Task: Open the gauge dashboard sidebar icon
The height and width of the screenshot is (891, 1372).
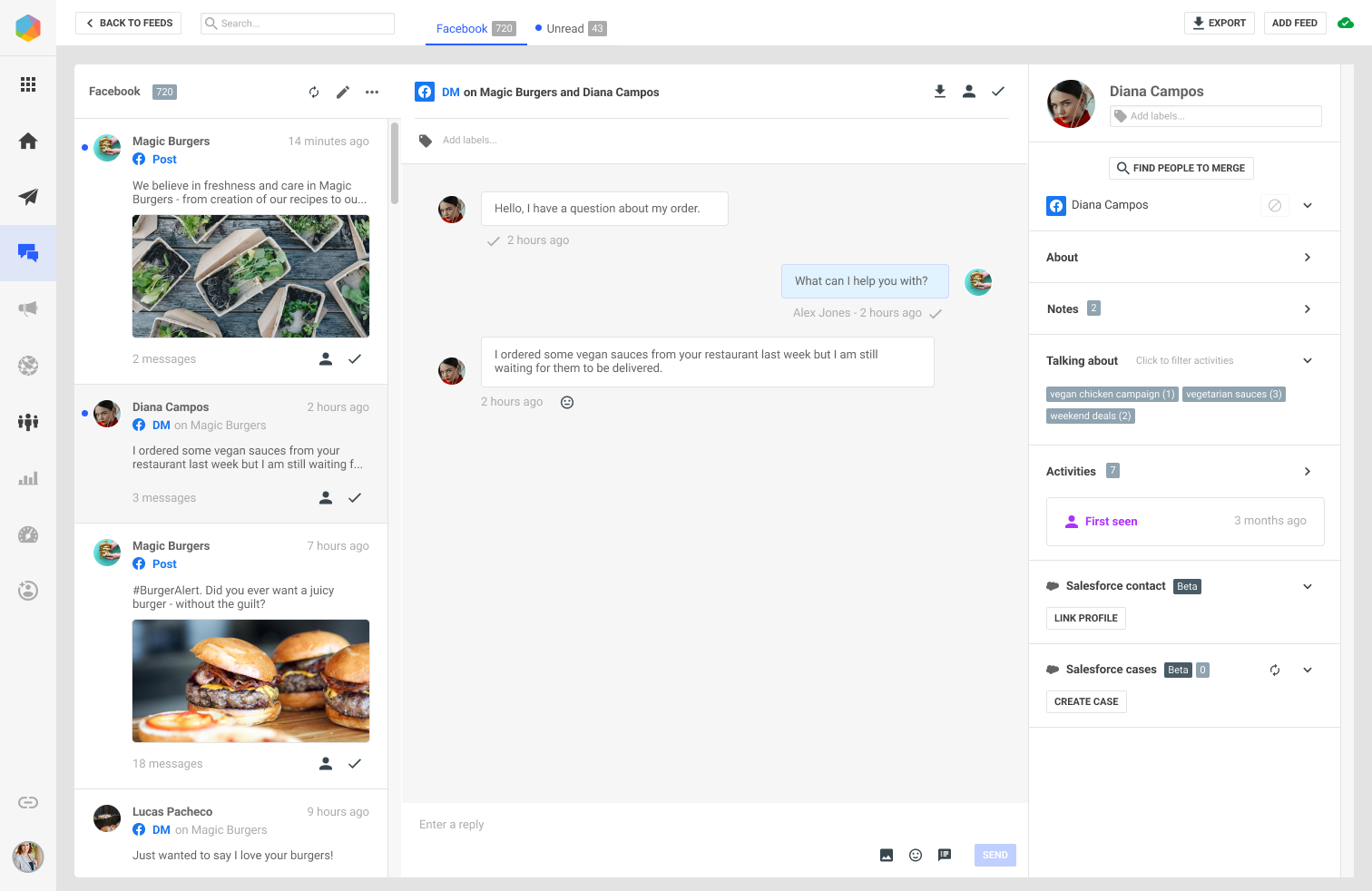Action: pos(28,534)
